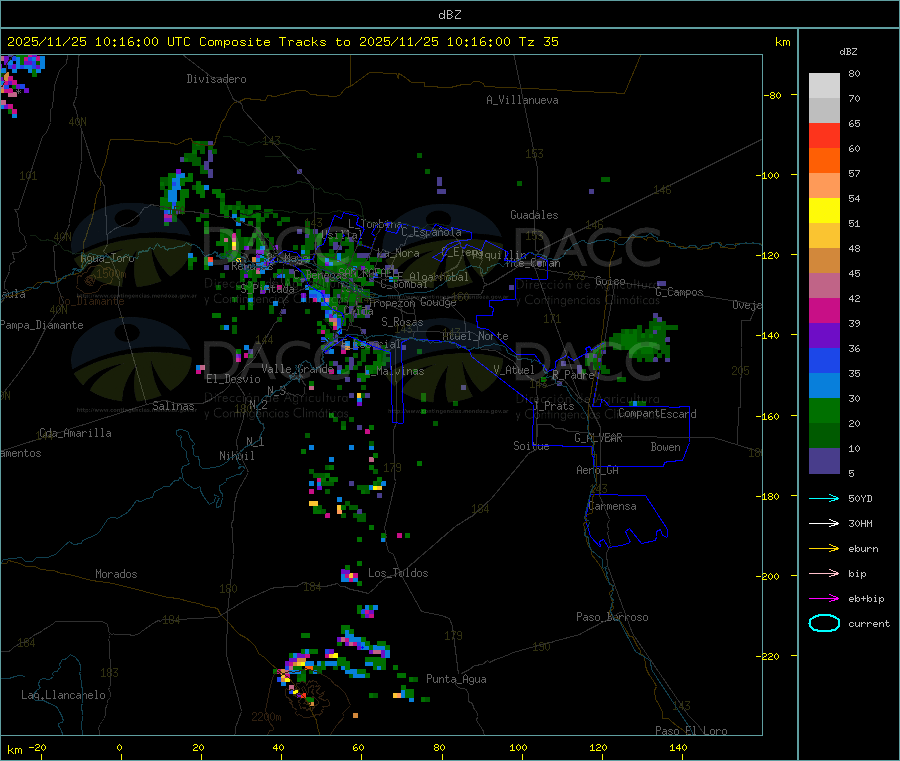Click the 'Carmensa' map label

612,506
